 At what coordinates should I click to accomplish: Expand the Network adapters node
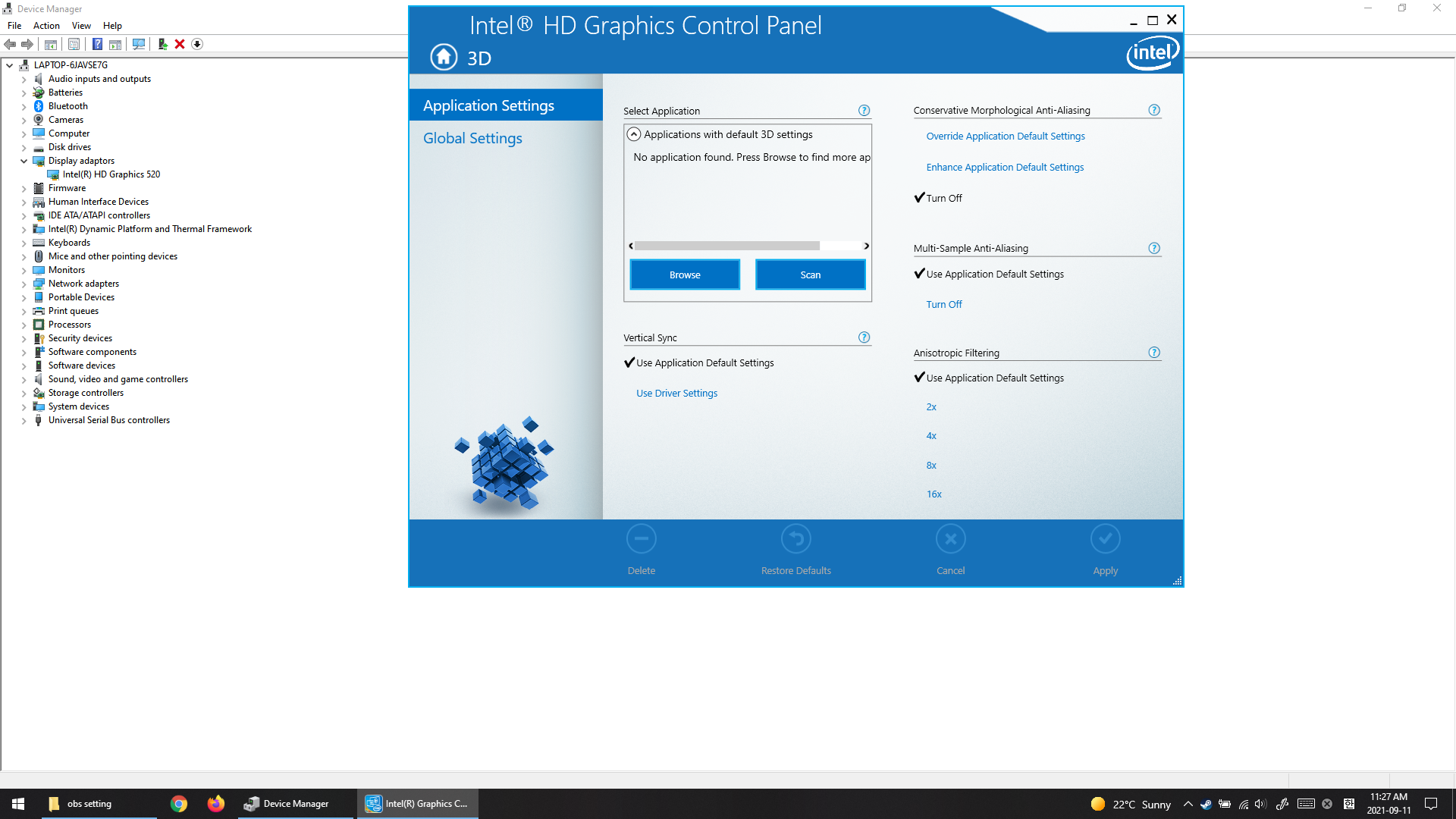24,284
